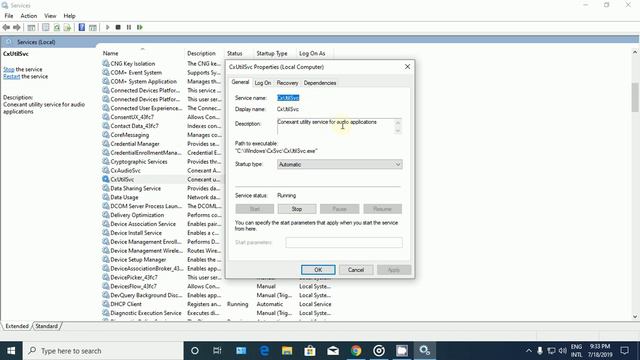This screenshot has width=640, height=360.
Task: Switch to the Log On tab
Action: point(262,83)
